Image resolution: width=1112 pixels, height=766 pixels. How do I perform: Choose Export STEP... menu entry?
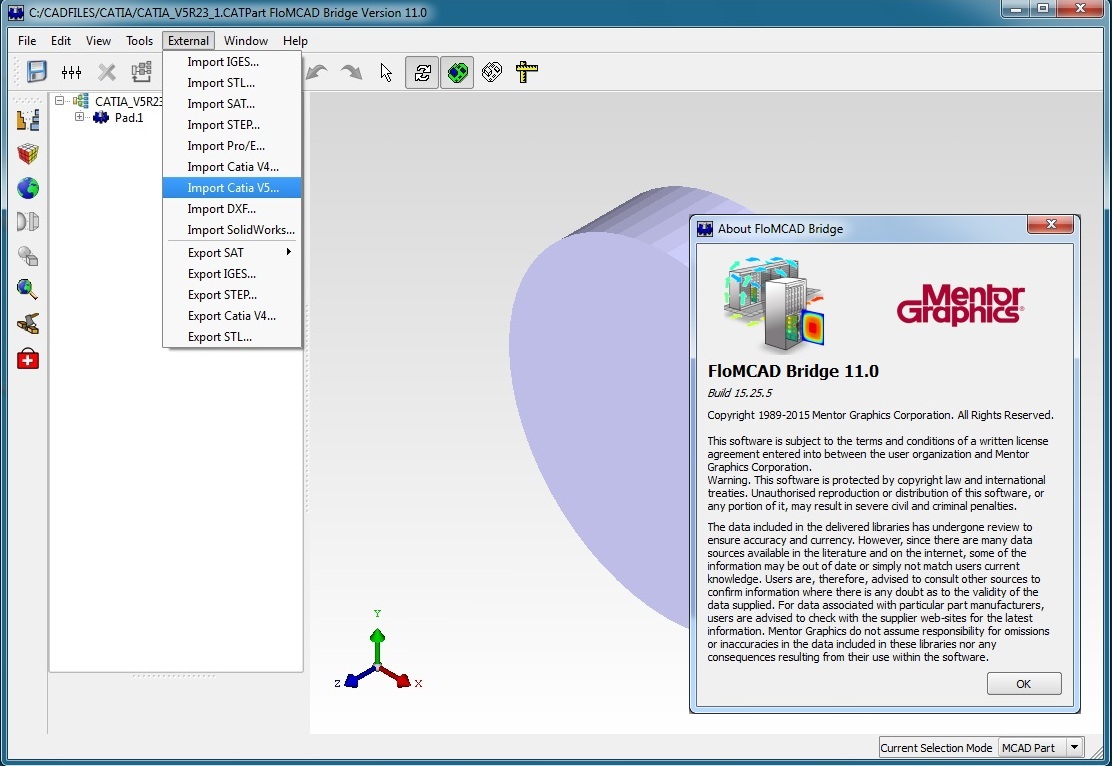(x=232, y=294)
